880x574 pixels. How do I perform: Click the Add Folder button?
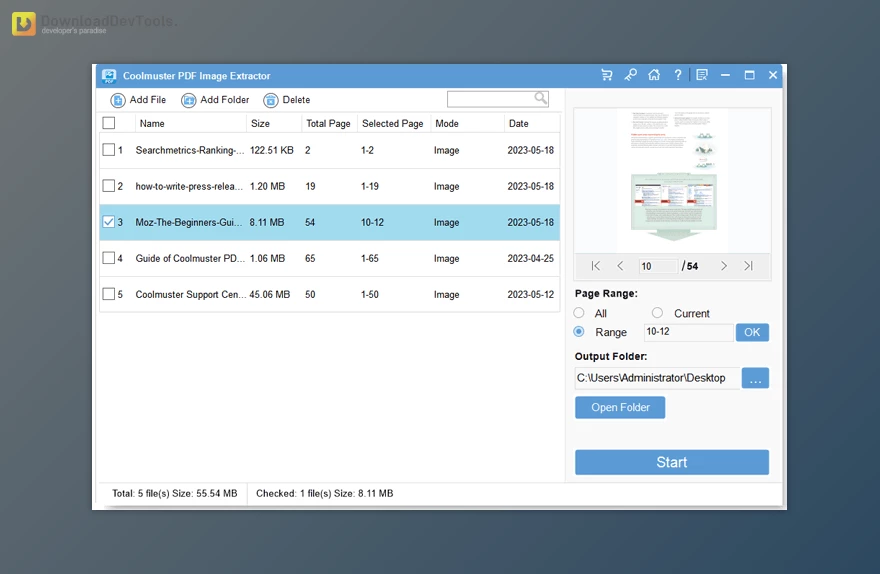pyautogui.click(x=215, y=100)
